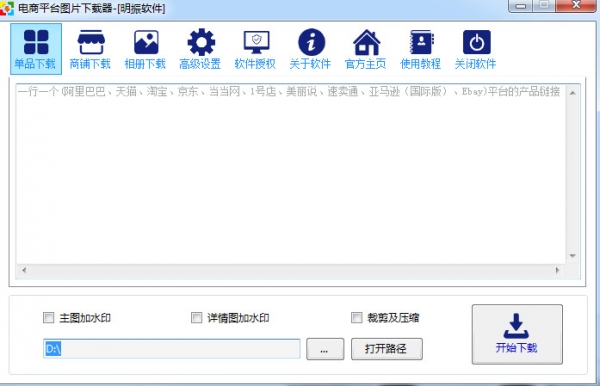This screenshot has height=386, width=600.
Task: Start download with 开始下载 button
Action: (517, 334)
